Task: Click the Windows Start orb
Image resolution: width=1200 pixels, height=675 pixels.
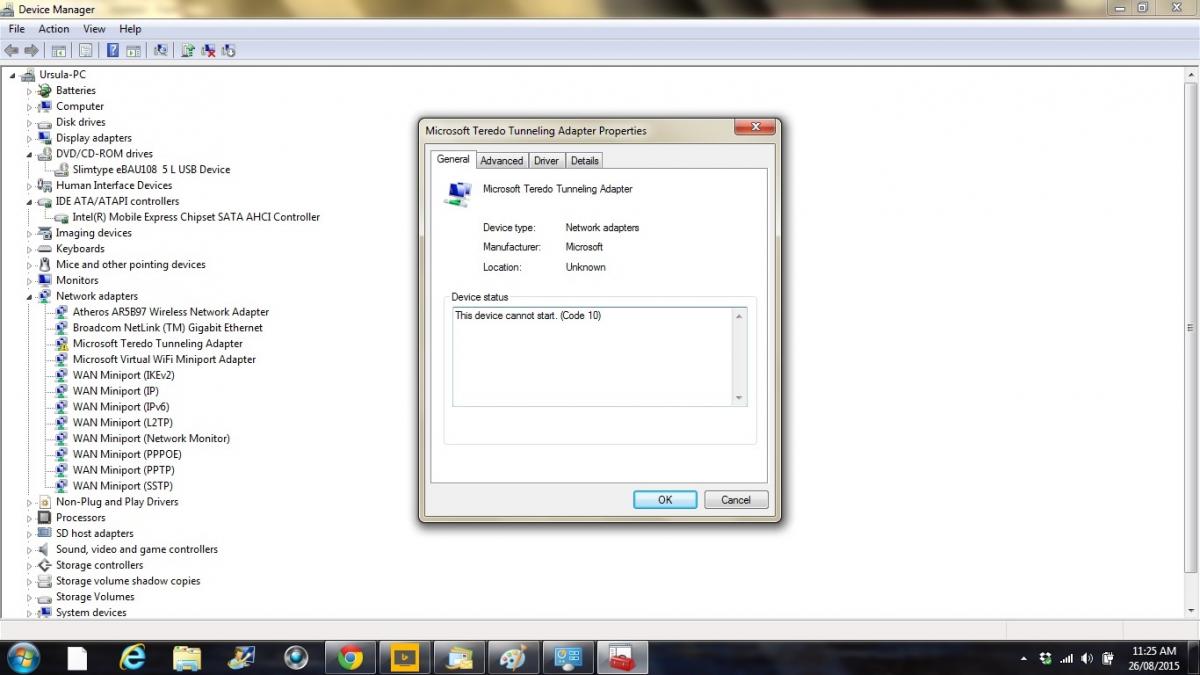Action: click(23, 657)
